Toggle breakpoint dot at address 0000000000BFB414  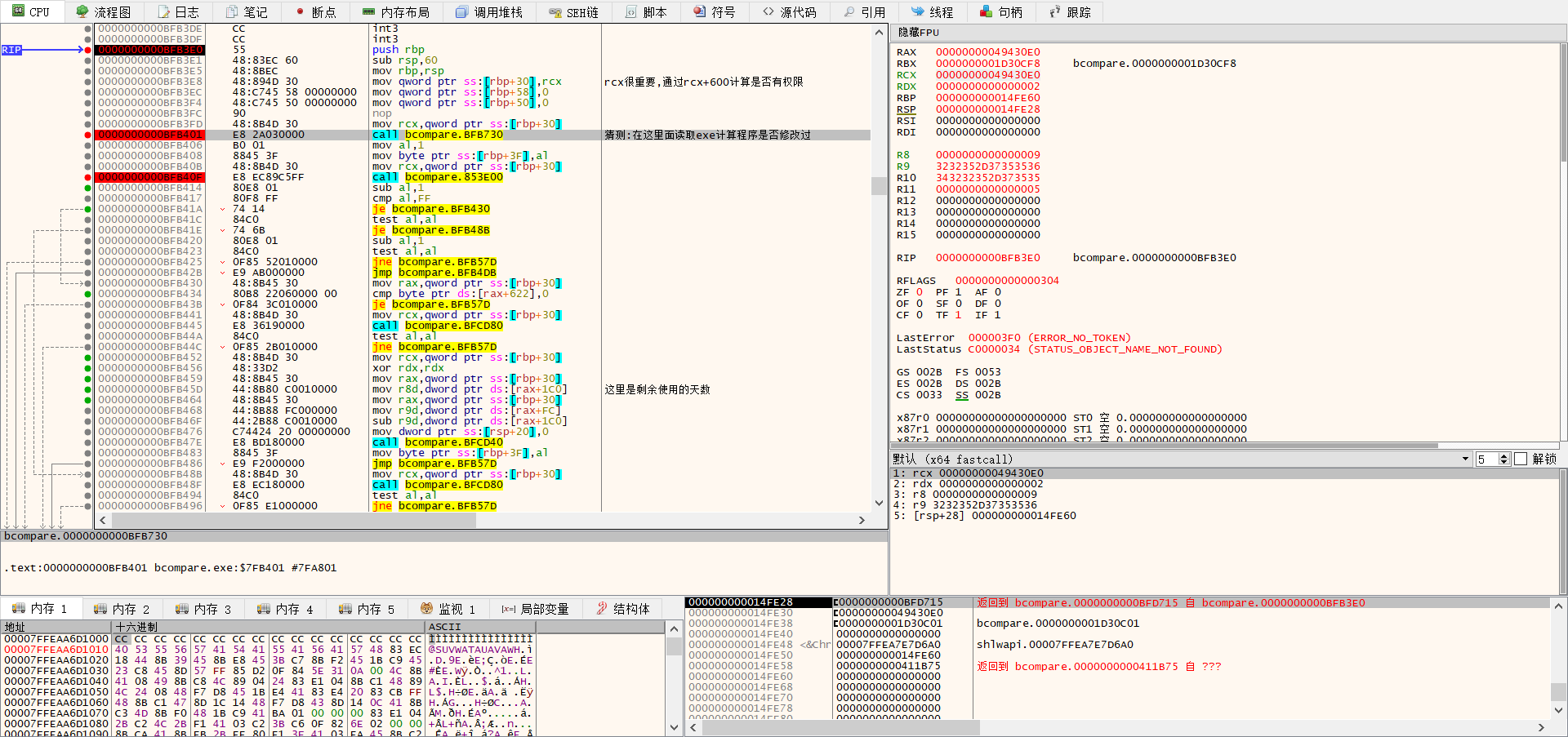[x=87, y=188]
